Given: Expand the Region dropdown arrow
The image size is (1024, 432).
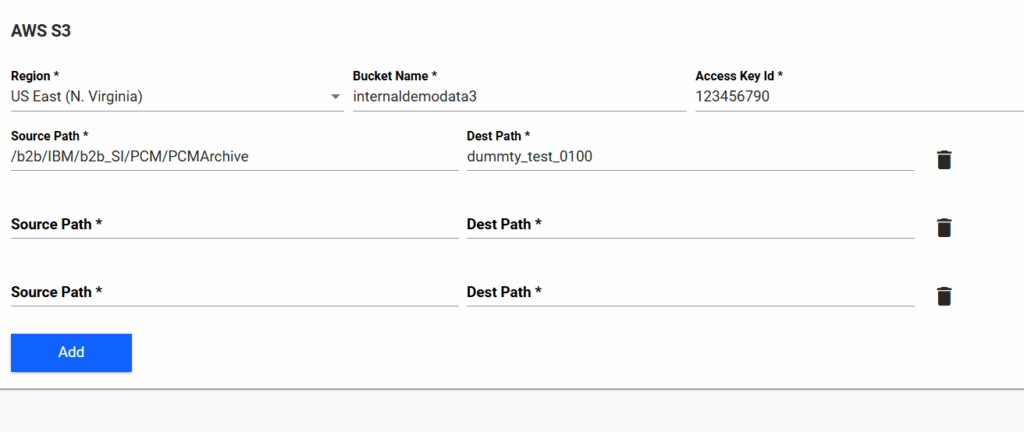Looking at the screenshot, I should (x=336, y=97).
